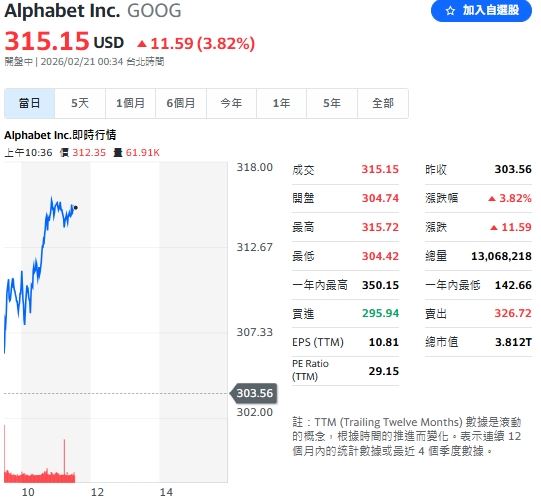Show the 1年 chart
541x500 pixels.
point(281,103)
